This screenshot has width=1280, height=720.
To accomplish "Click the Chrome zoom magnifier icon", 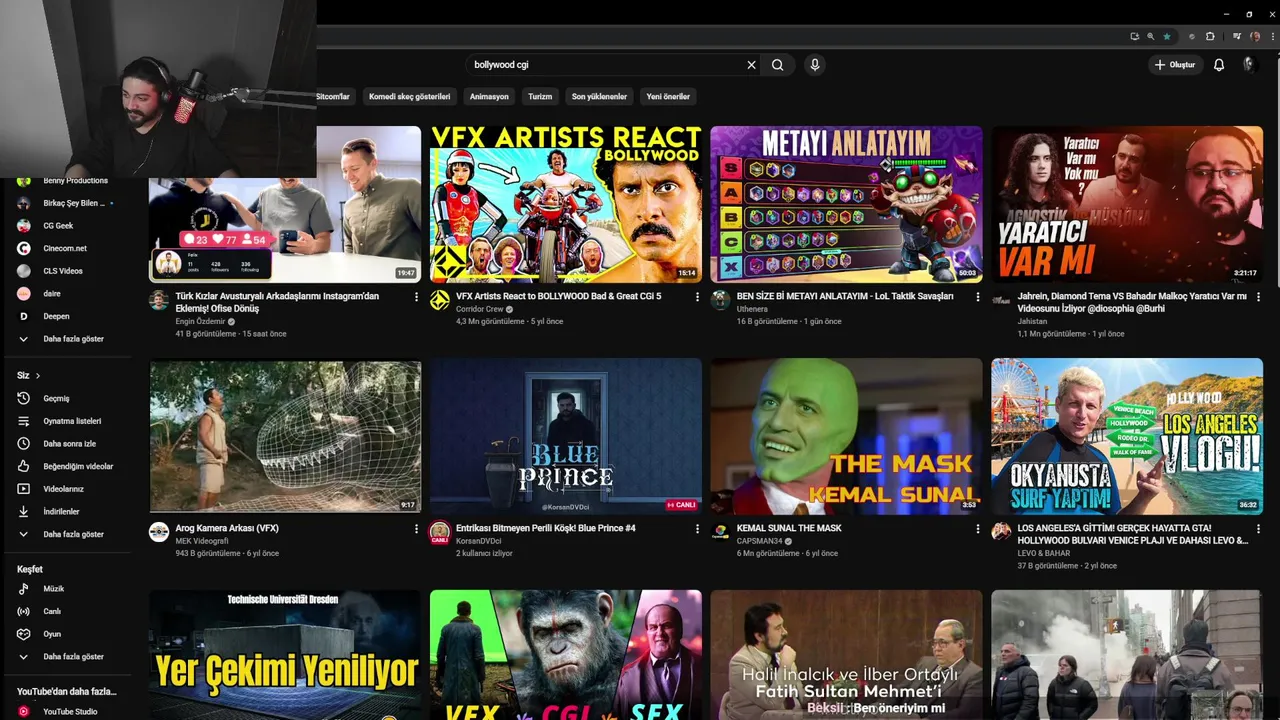I will coord(1150,36).
